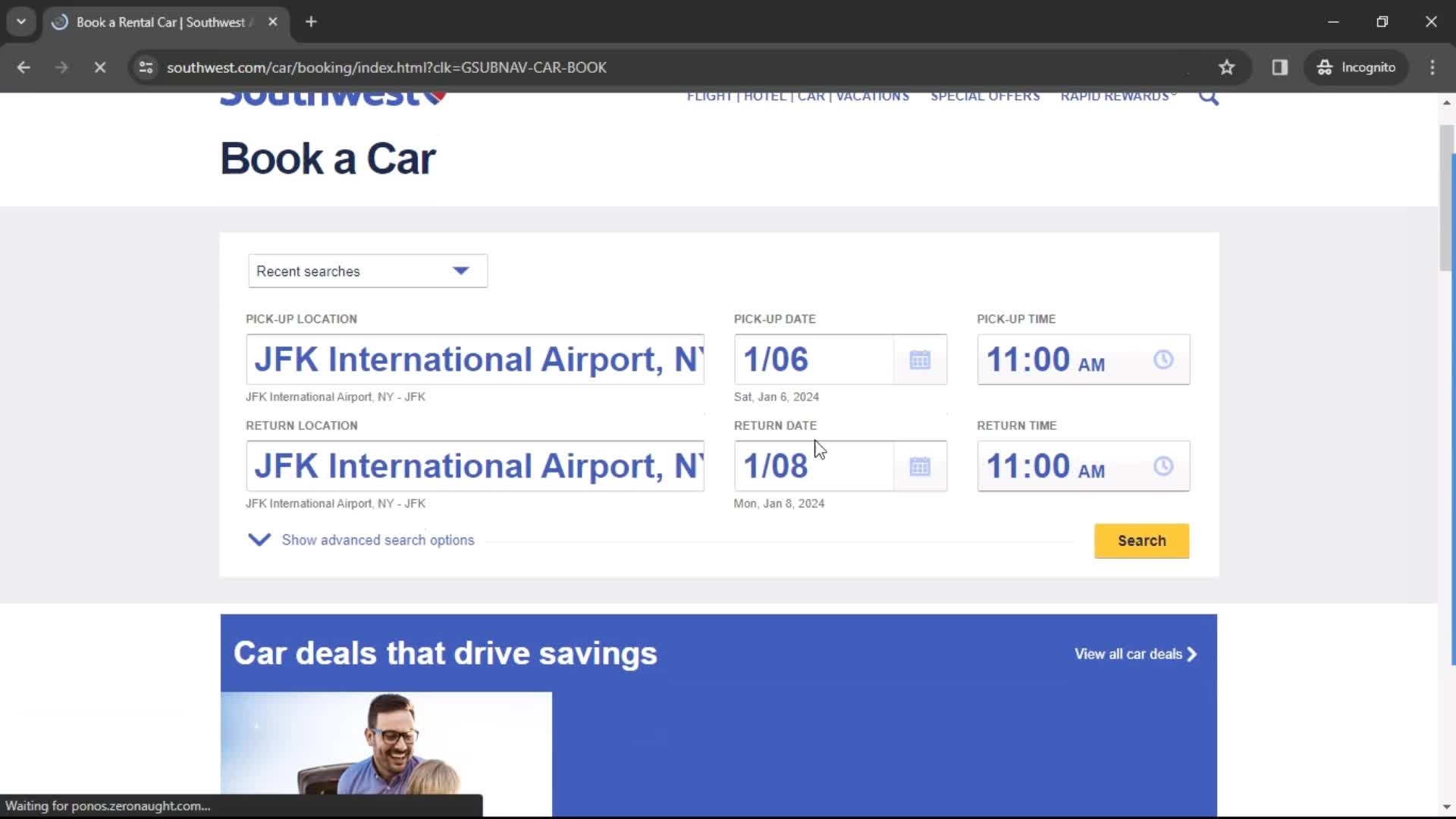Click the calendar icon for return date
This screenshot has width=1456, height=819.
pos(918,465)
